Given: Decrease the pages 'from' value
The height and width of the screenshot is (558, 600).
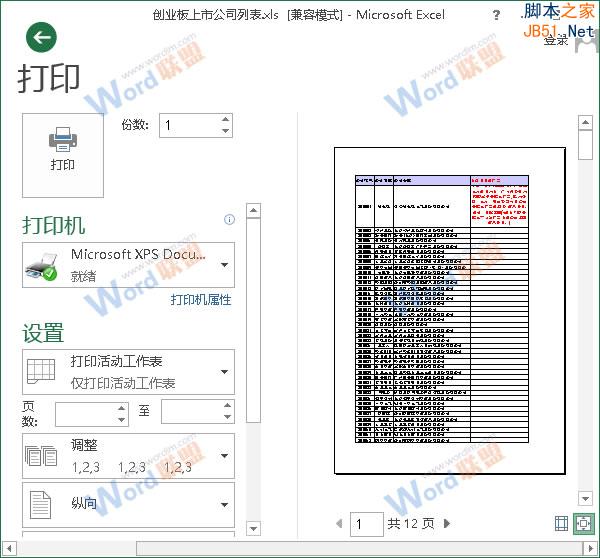Looking at the screenshot, I should tap(122, 420).
